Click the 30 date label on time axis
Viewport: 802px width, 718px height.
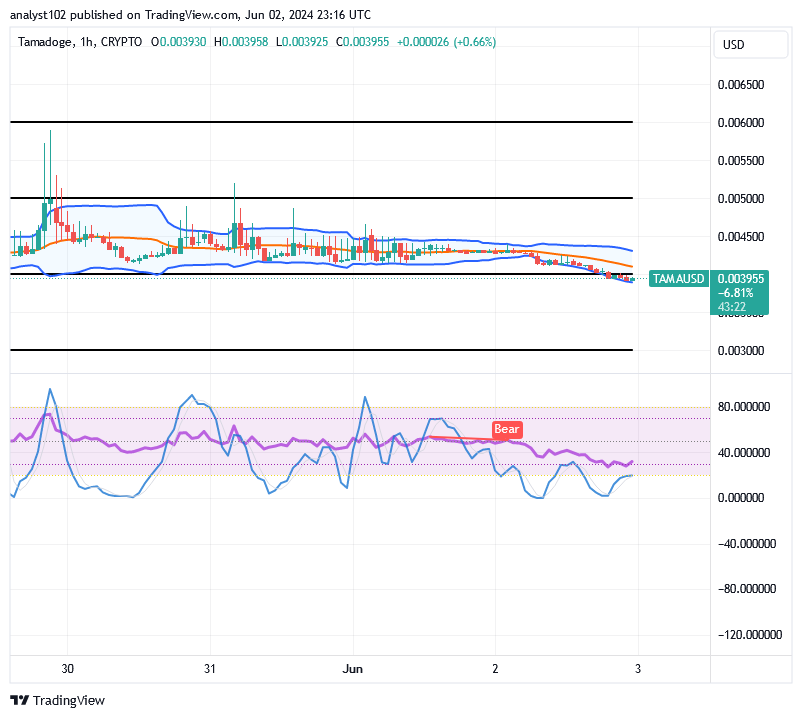pyautogui.click(x=68, y=669)
